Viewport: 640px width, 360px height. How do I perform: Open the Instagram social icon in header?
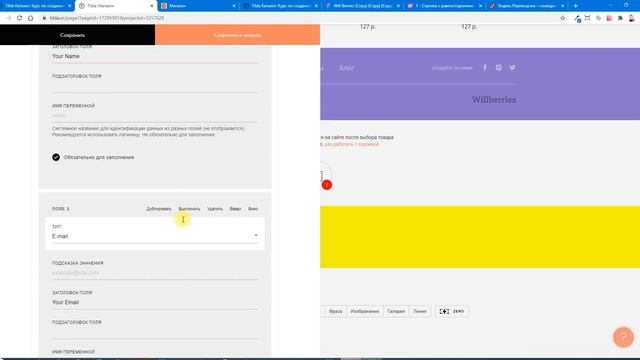(x=499, y=68)
